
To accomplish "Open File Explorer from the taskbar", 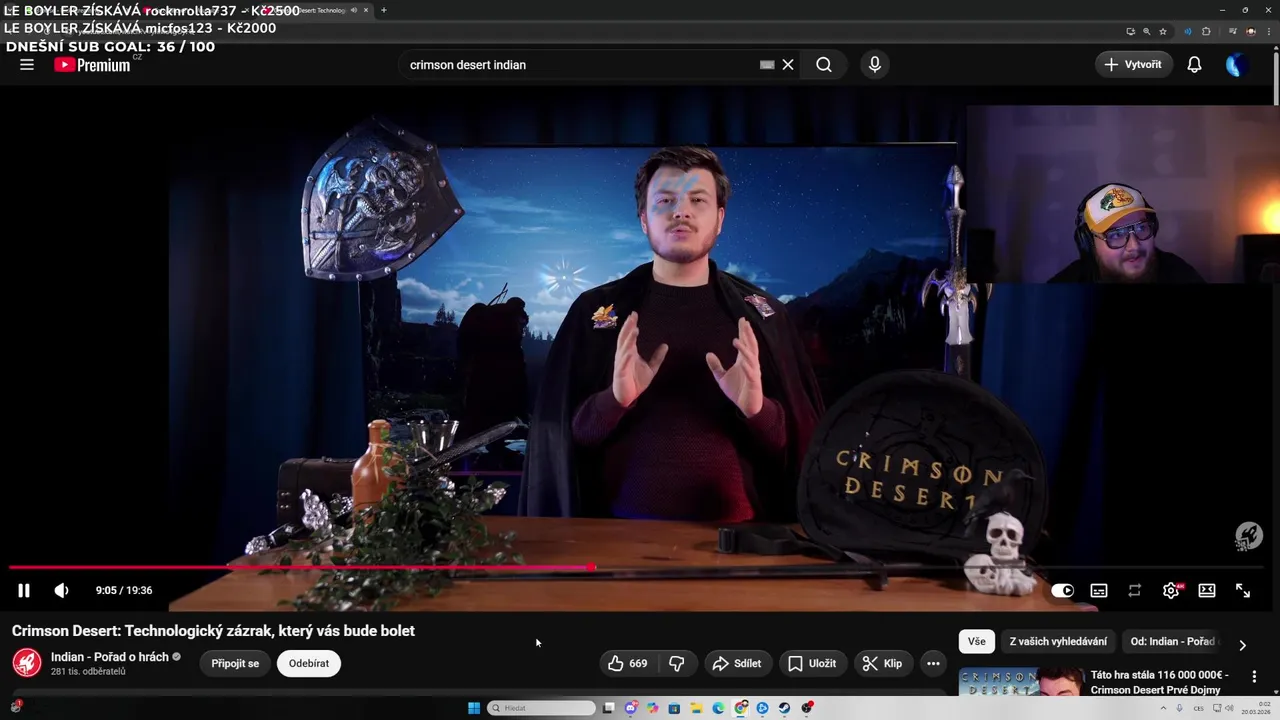I will tap(697, 708).
